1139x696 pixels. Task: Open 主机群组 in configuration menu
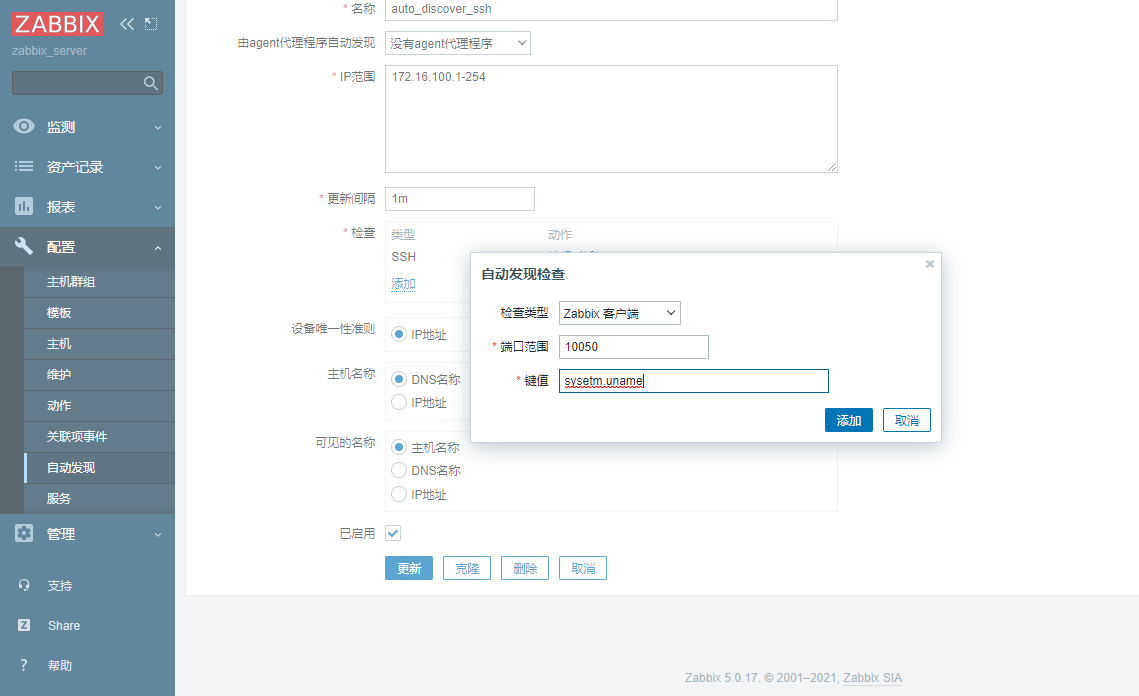[x=71, y=282]
